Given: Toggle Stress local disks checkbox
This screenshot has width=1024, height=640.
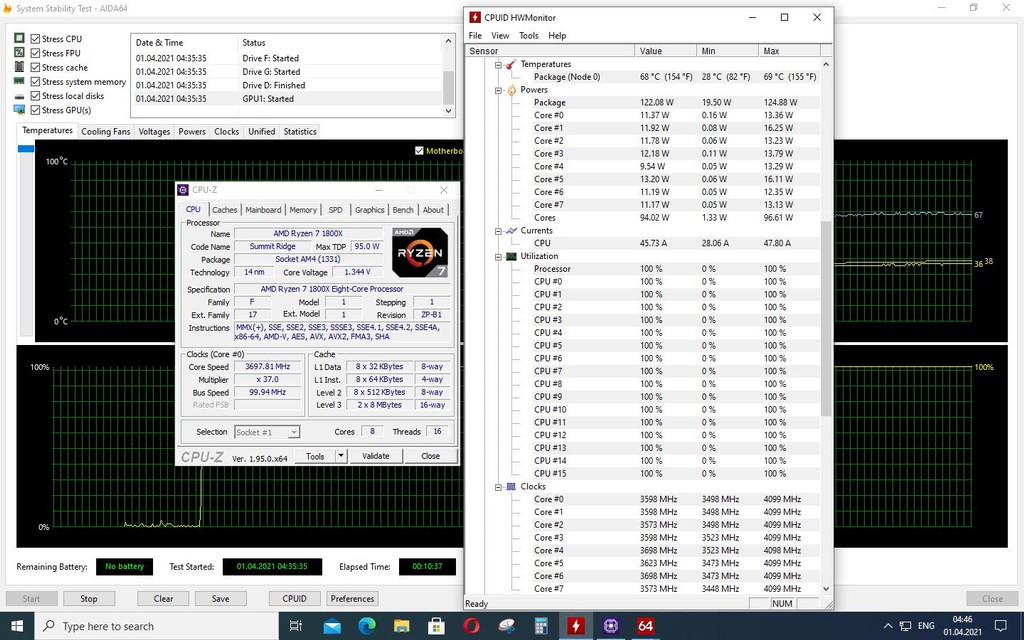Looking at the screenshot, I should [35, 96].
